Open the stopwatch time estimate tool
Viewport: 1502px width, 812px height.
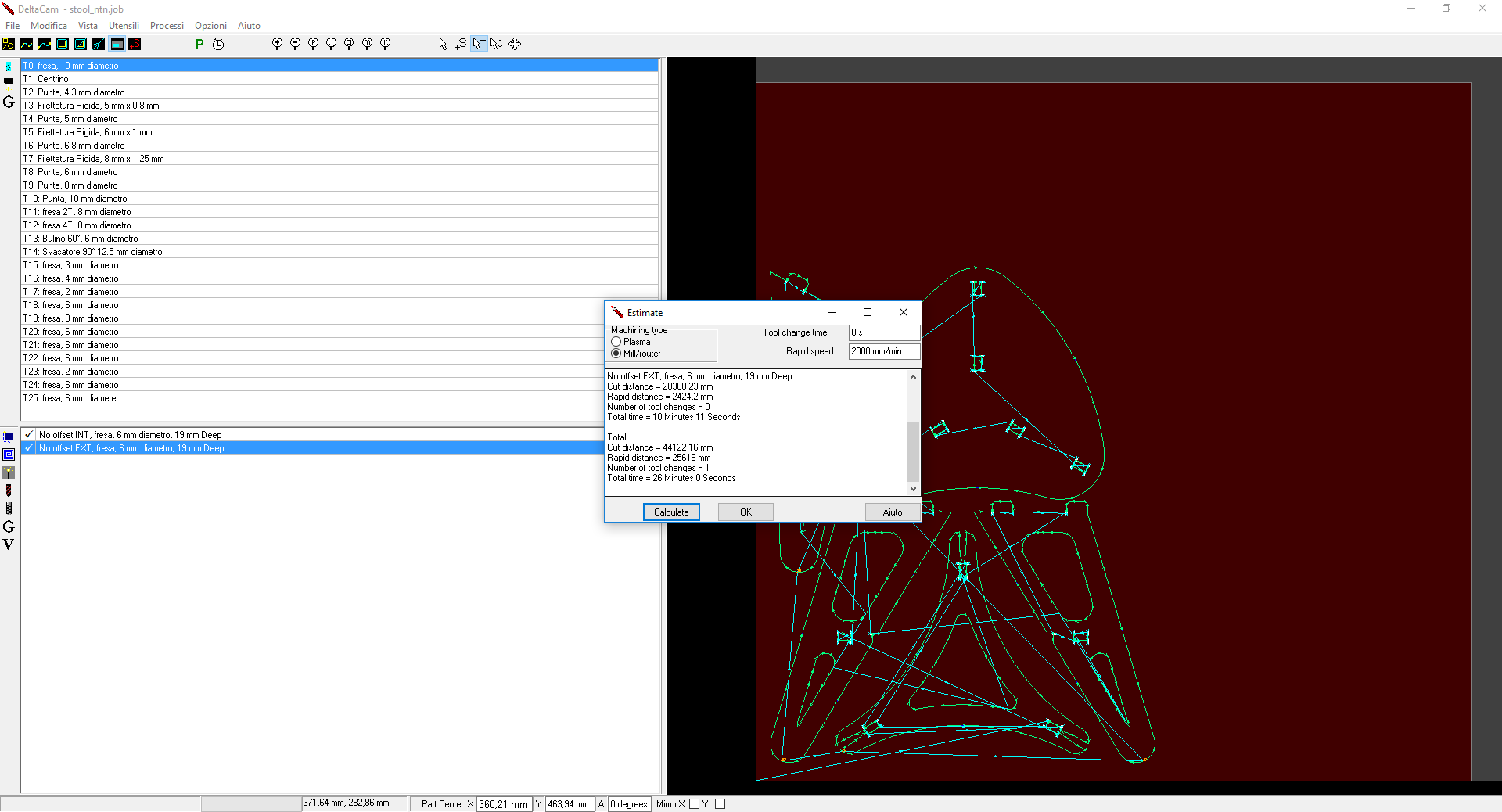click(x=218, y=44)
